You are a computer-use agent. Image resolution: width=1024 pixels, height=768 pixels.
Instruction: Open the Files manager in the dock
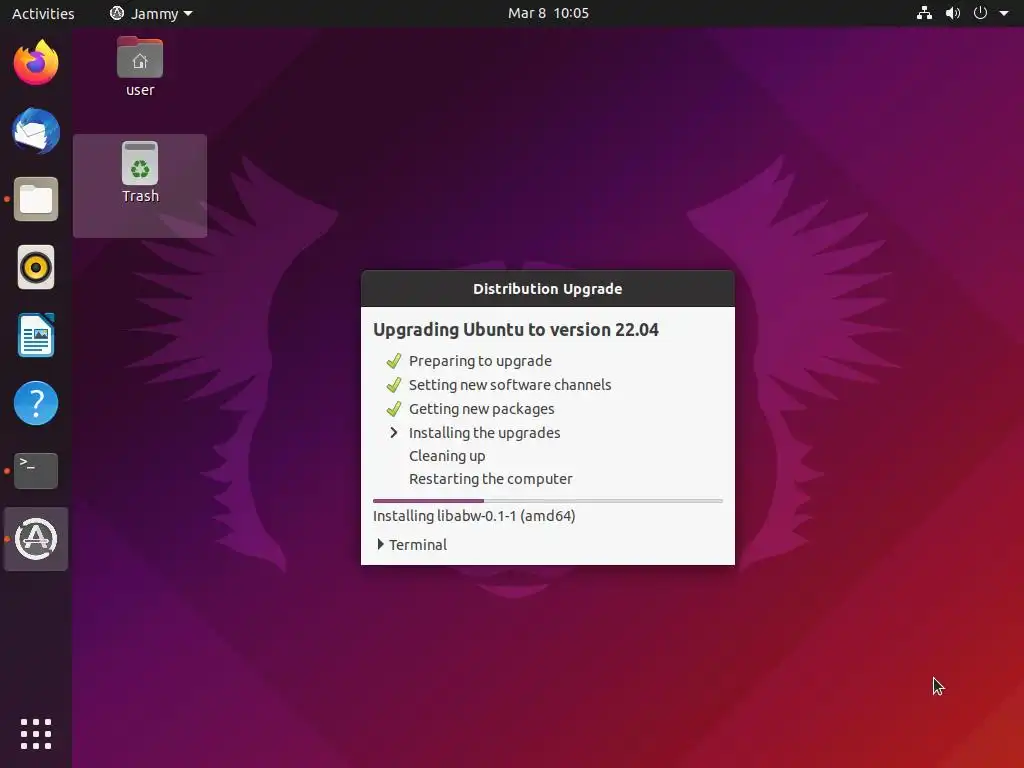click(36, 199)
